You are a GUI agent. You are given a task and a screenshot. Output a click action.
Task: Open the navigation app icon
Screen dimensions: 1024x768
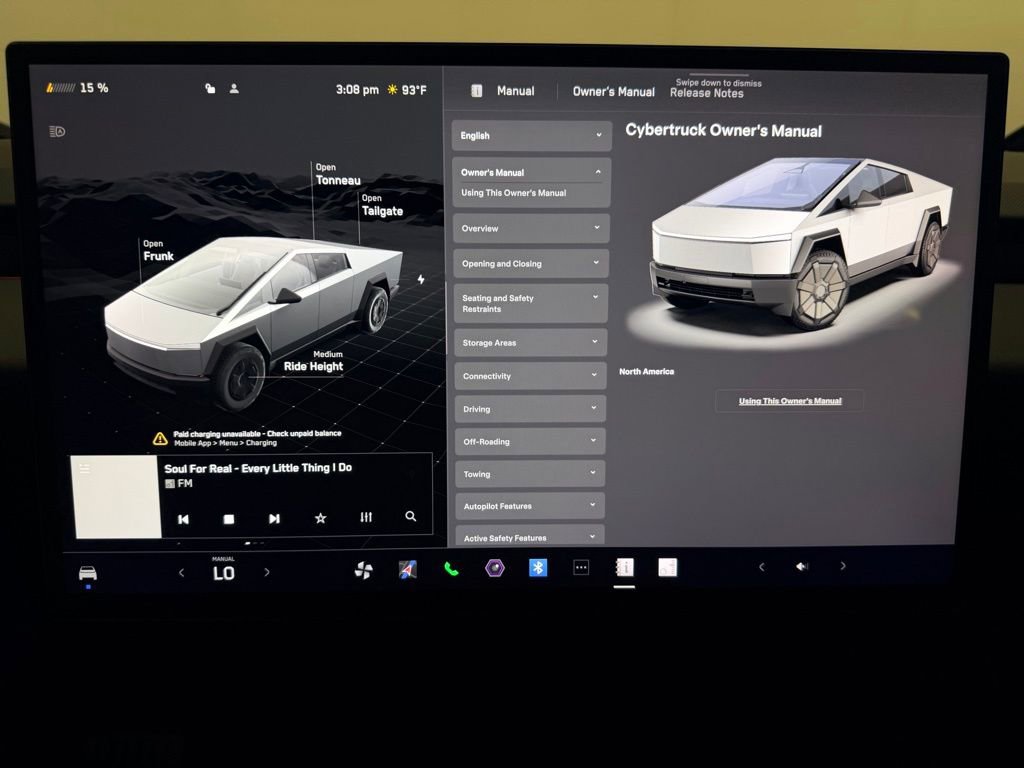pyautogui.click(x=409, y=569)
